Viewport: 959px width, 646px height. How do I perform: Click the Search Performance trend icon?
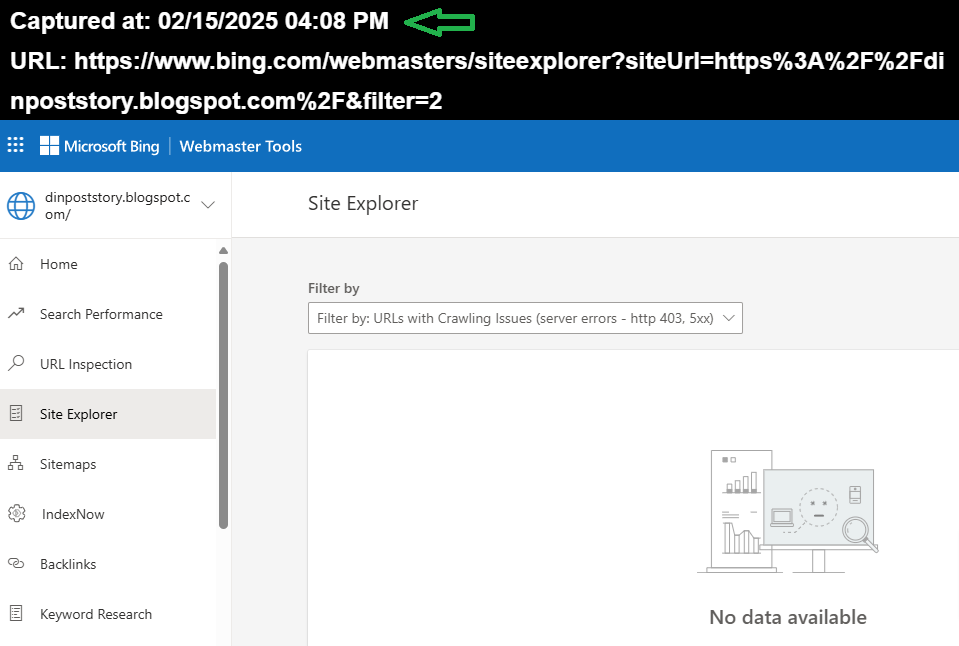point(16,314)
